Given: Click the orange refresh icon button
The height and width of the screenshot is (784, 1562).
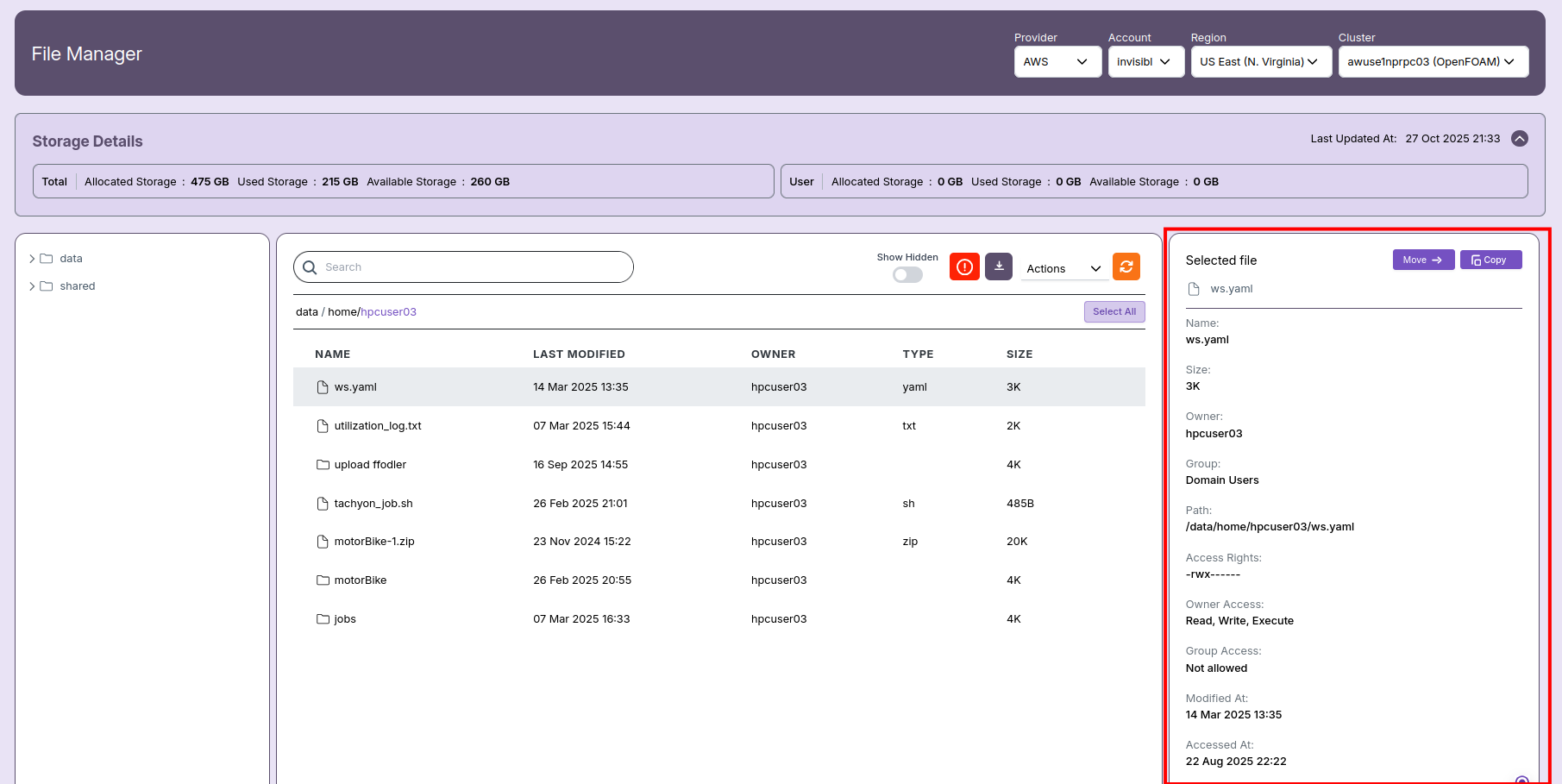Looking at the screenshot, I should click(1126, 267).
